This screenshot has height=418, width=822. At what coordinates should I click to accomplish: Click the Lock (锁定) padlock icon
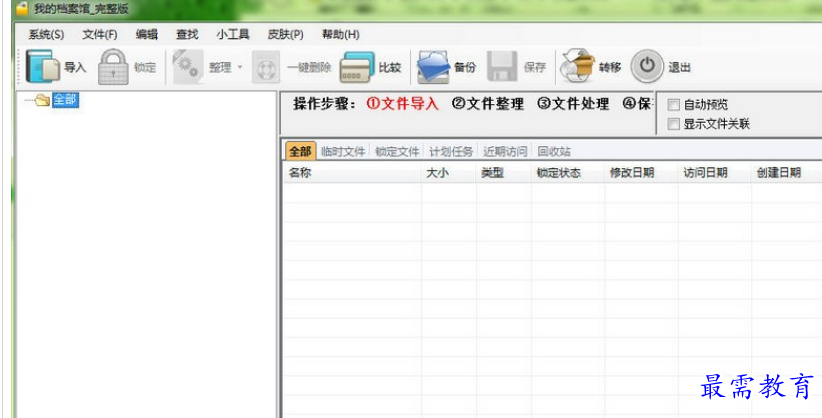coord(113,67)
